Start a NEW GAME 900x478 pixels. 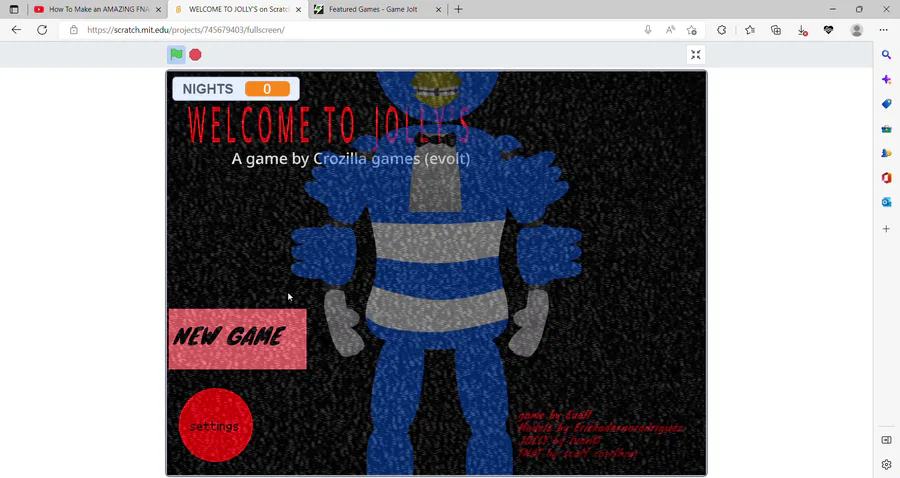pos(238,339)
